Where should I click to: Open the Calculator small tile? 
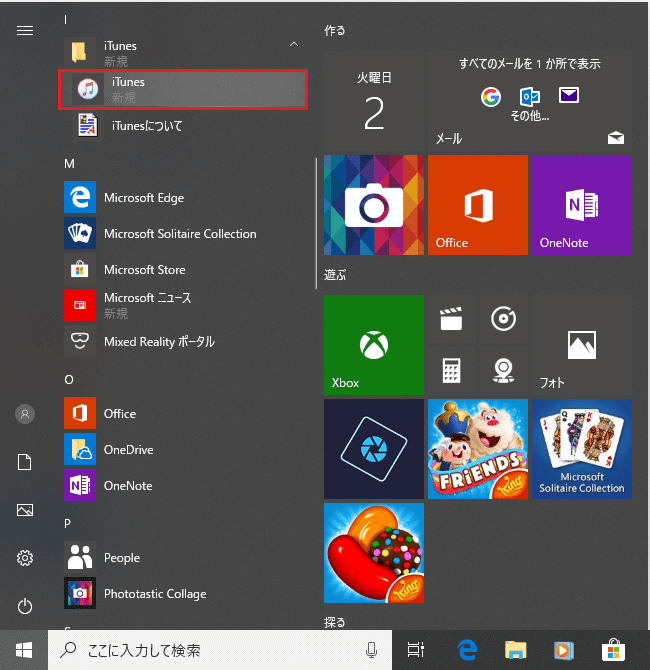click(451, 371)
